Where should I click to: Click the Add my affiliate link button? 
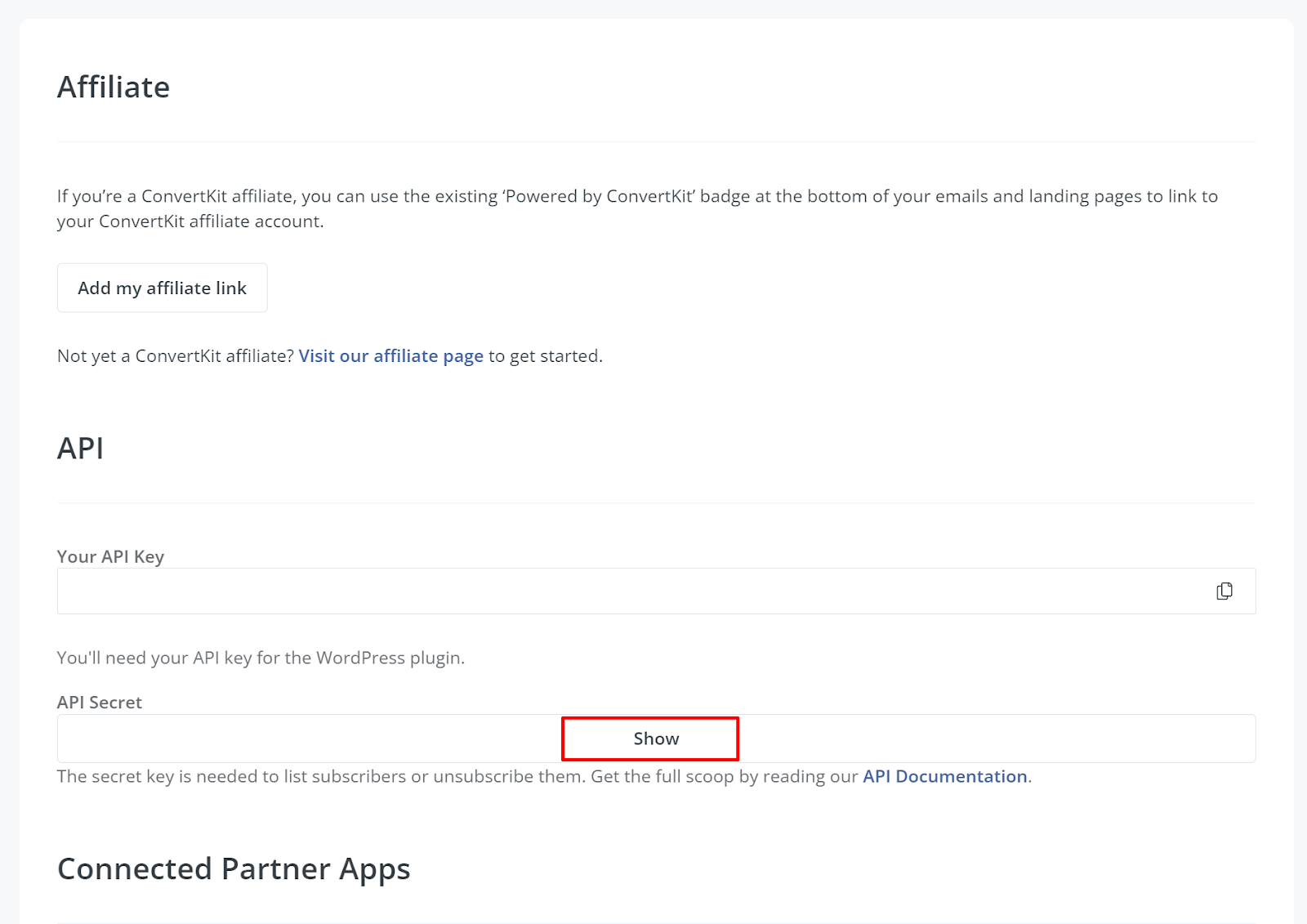click(x=163, y=288)
